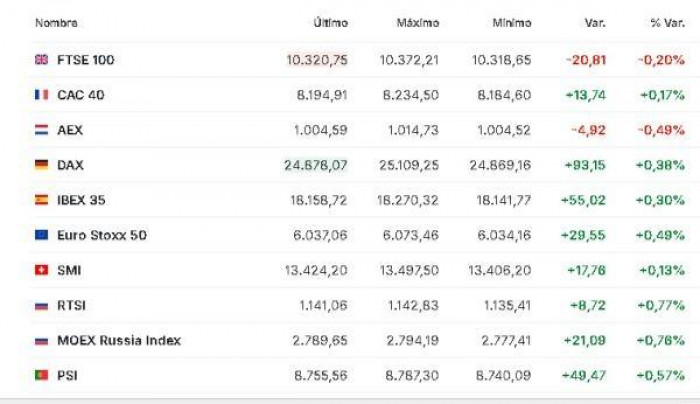Sort by the Mínimo column header
Screen dimensions: 700x404
click(x=512, y=23)
